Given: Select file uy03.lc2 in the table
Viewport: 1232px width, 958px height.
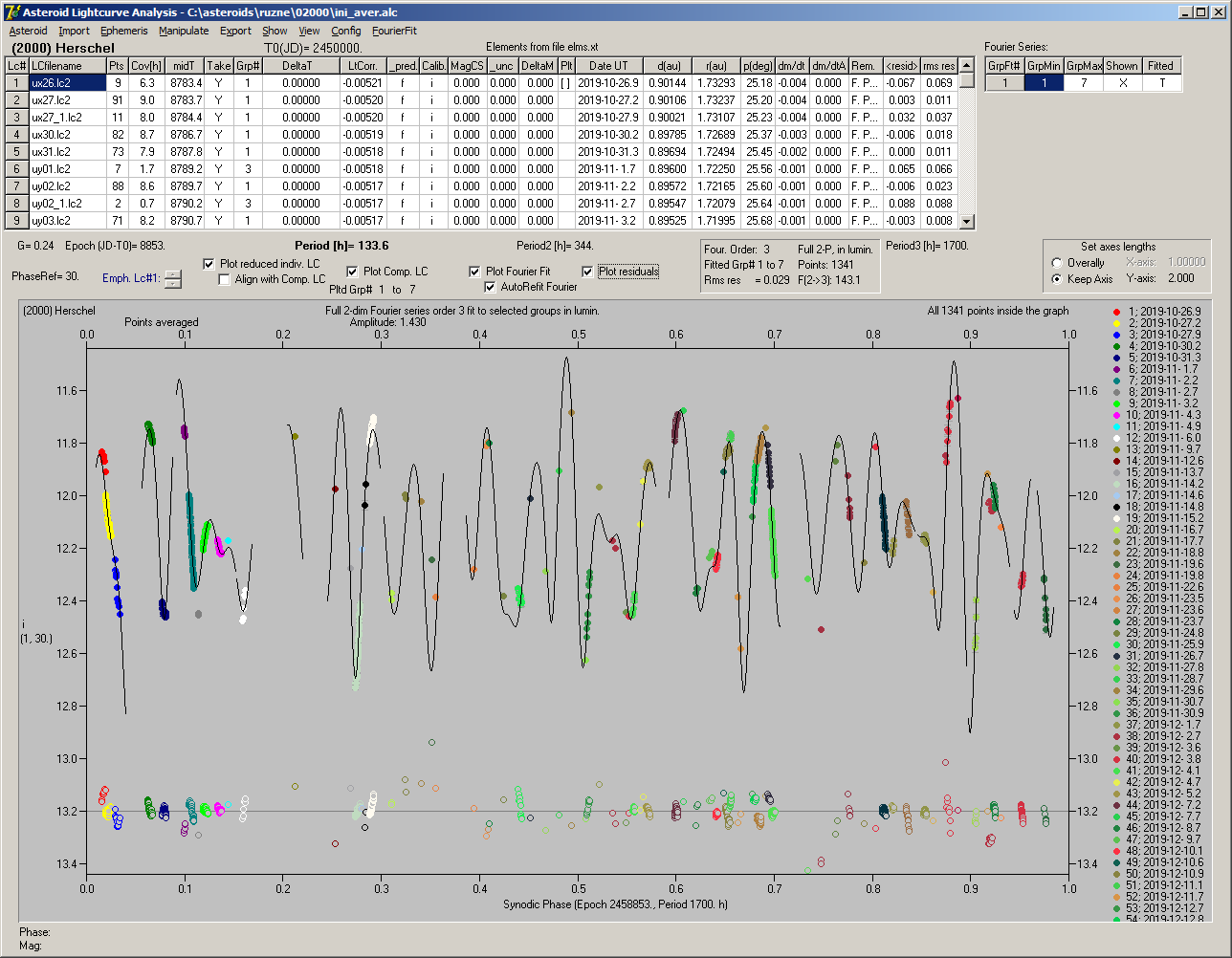Looking at the screenshot, I should point(66,221).
